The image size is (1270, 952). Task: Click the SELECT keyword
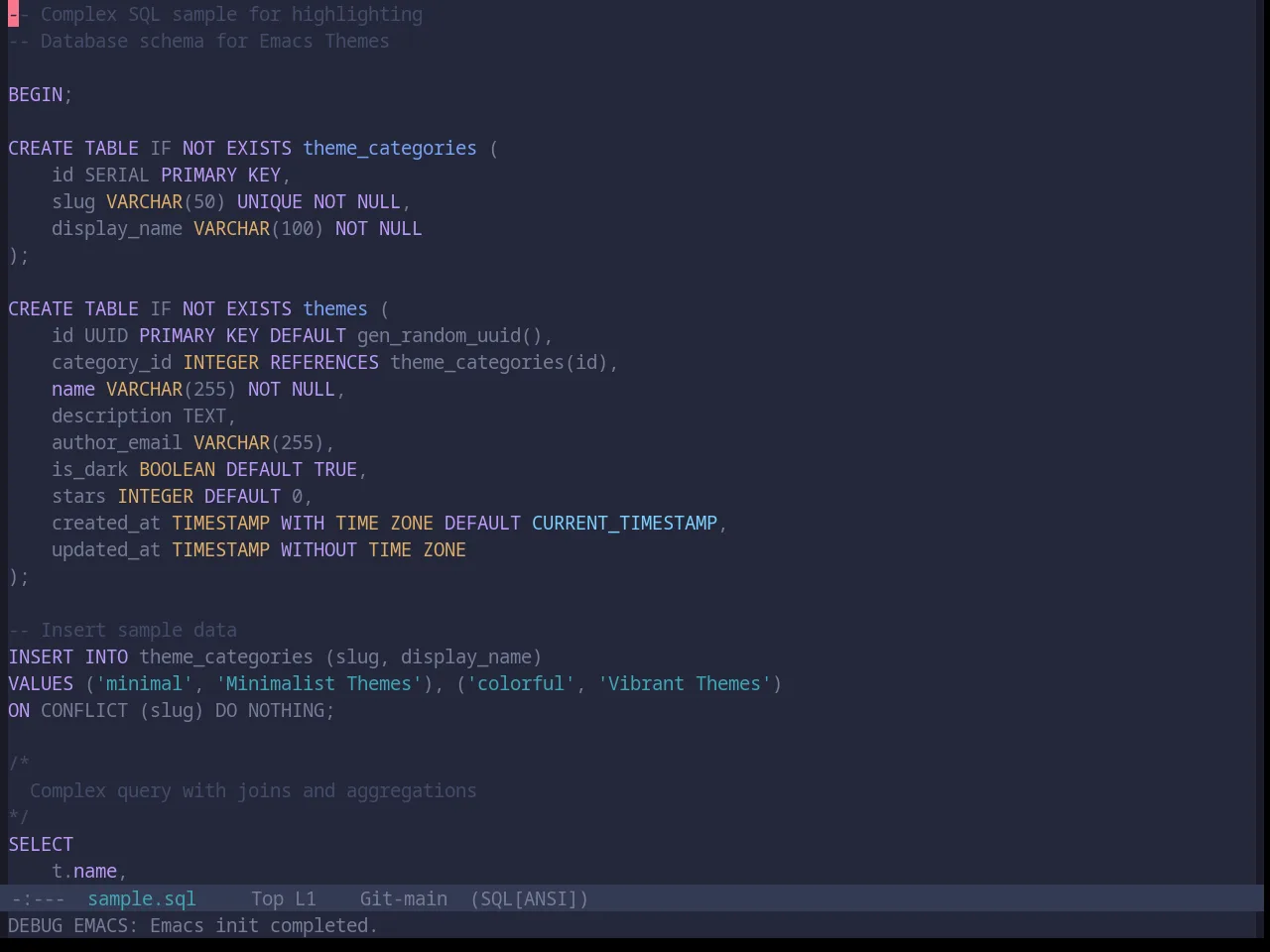41,844
